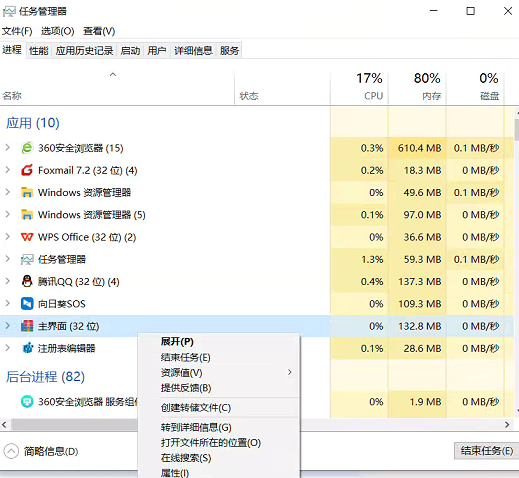
Task: Click the 后台进程 (82) group heading
Action: (45, 377)
